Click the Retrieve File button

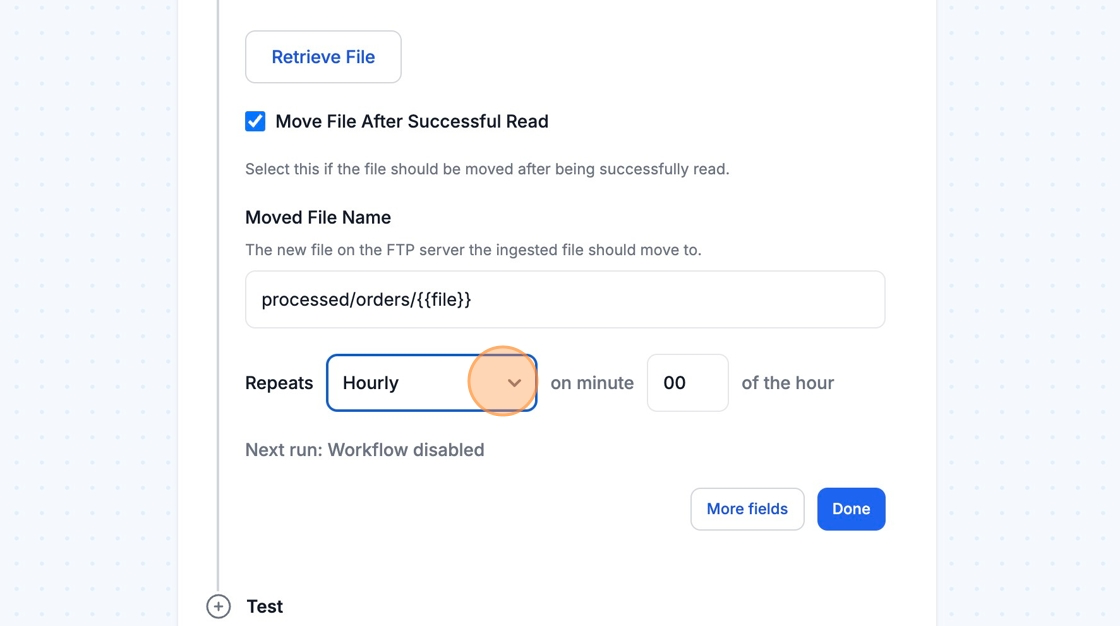point(323,57)
